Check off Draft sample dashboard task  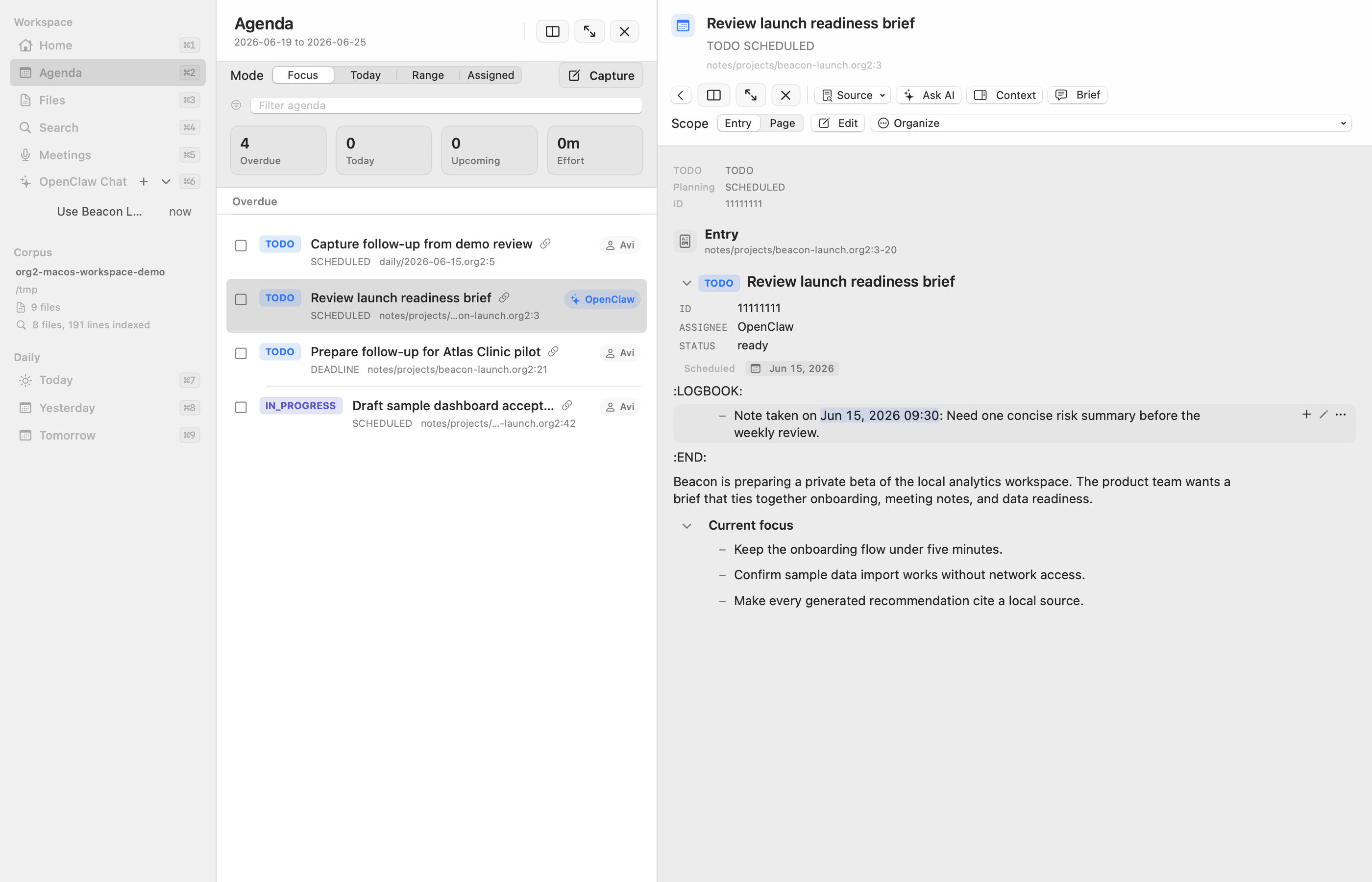(241, 407)
